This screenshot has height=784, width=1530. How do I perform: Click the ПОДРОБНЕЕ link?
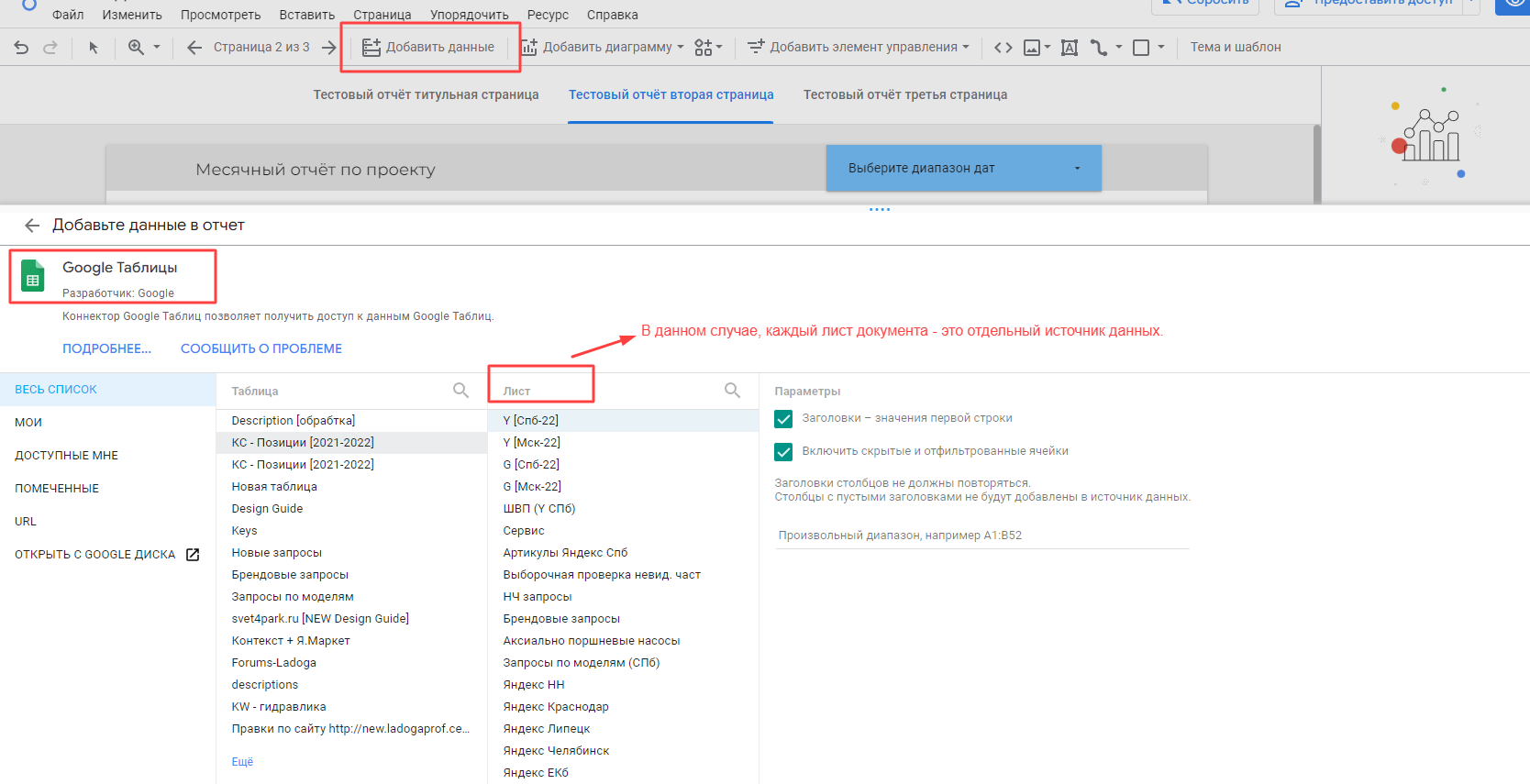coord(106,348)
